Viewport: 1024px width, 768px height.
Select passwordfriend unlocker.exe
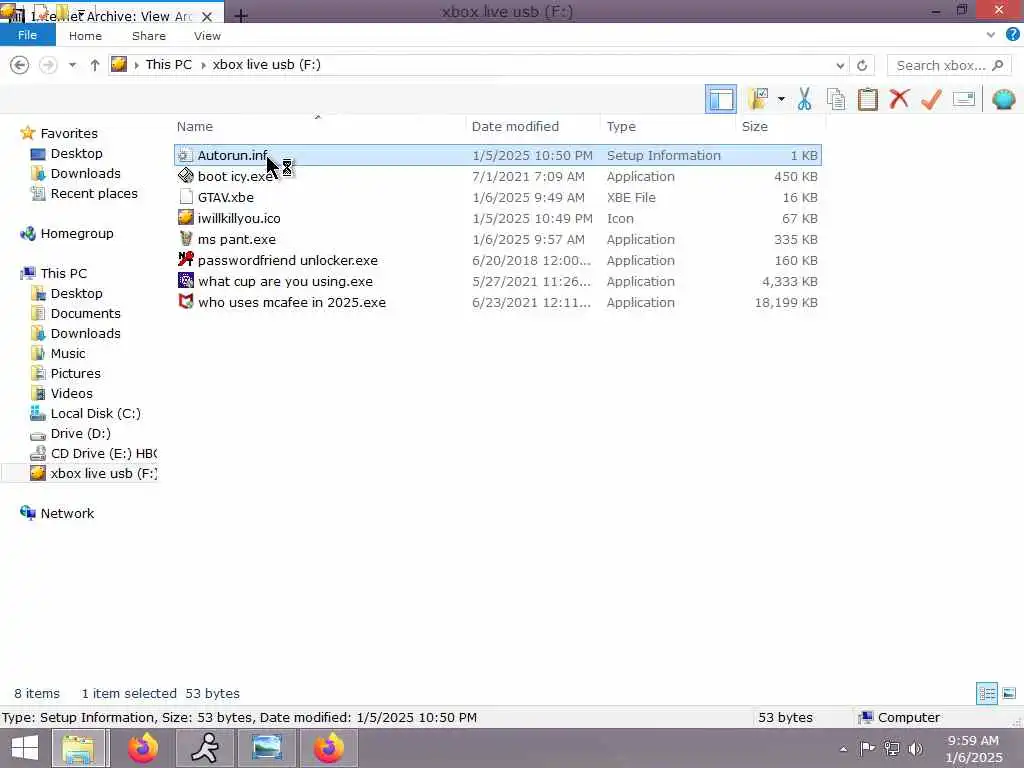click(498, 261)
